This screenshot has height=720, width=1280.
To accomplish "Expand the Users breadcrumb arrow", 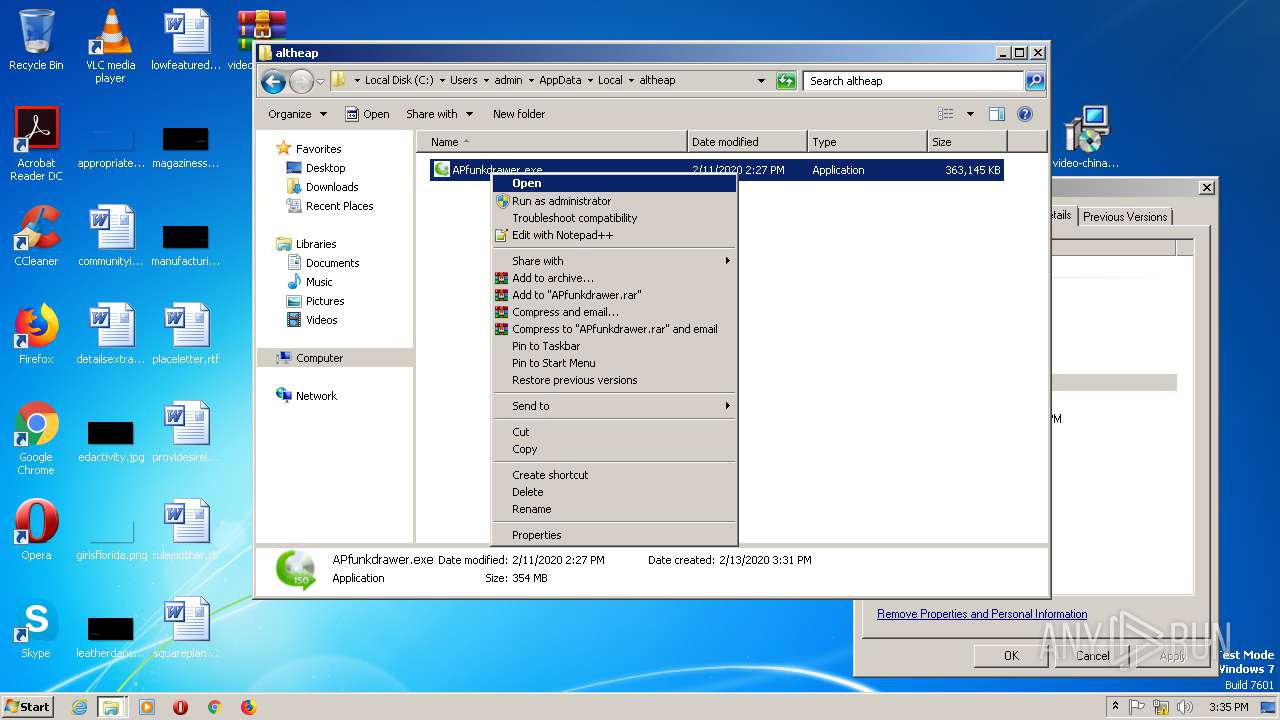I will point(485,80).
